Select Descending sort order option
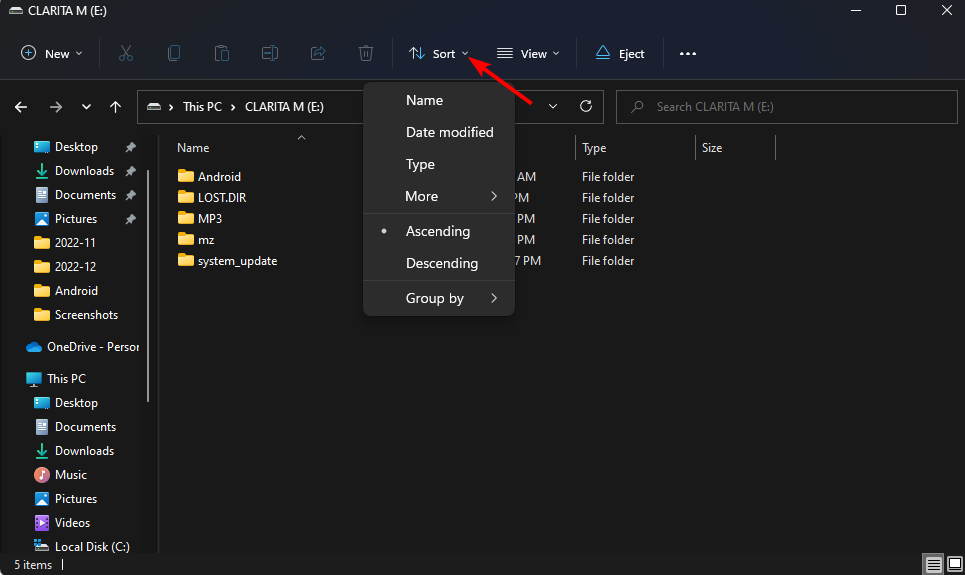Viewport: 965px width, 575px height. tap(441, 263)
